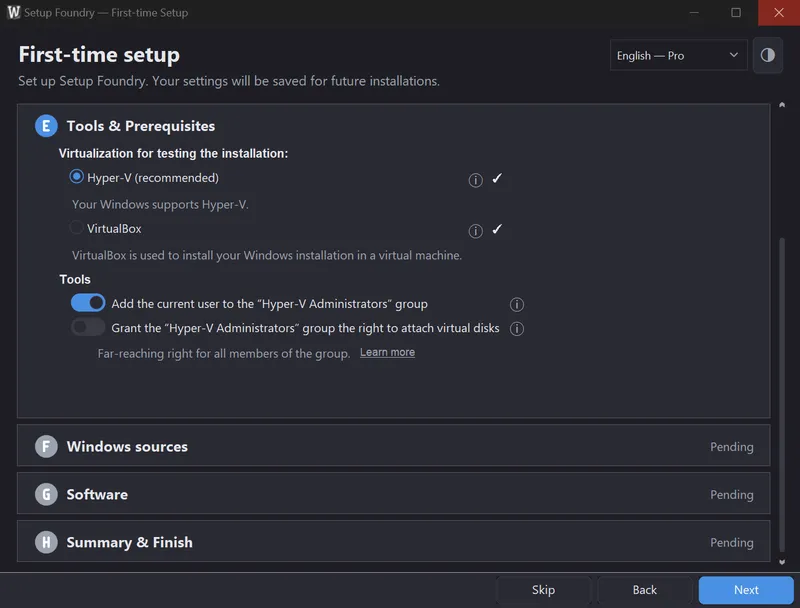800x608 pixels.
Task: Select the Hyper-V (recommended) radio button
Action: coord(77,176)
